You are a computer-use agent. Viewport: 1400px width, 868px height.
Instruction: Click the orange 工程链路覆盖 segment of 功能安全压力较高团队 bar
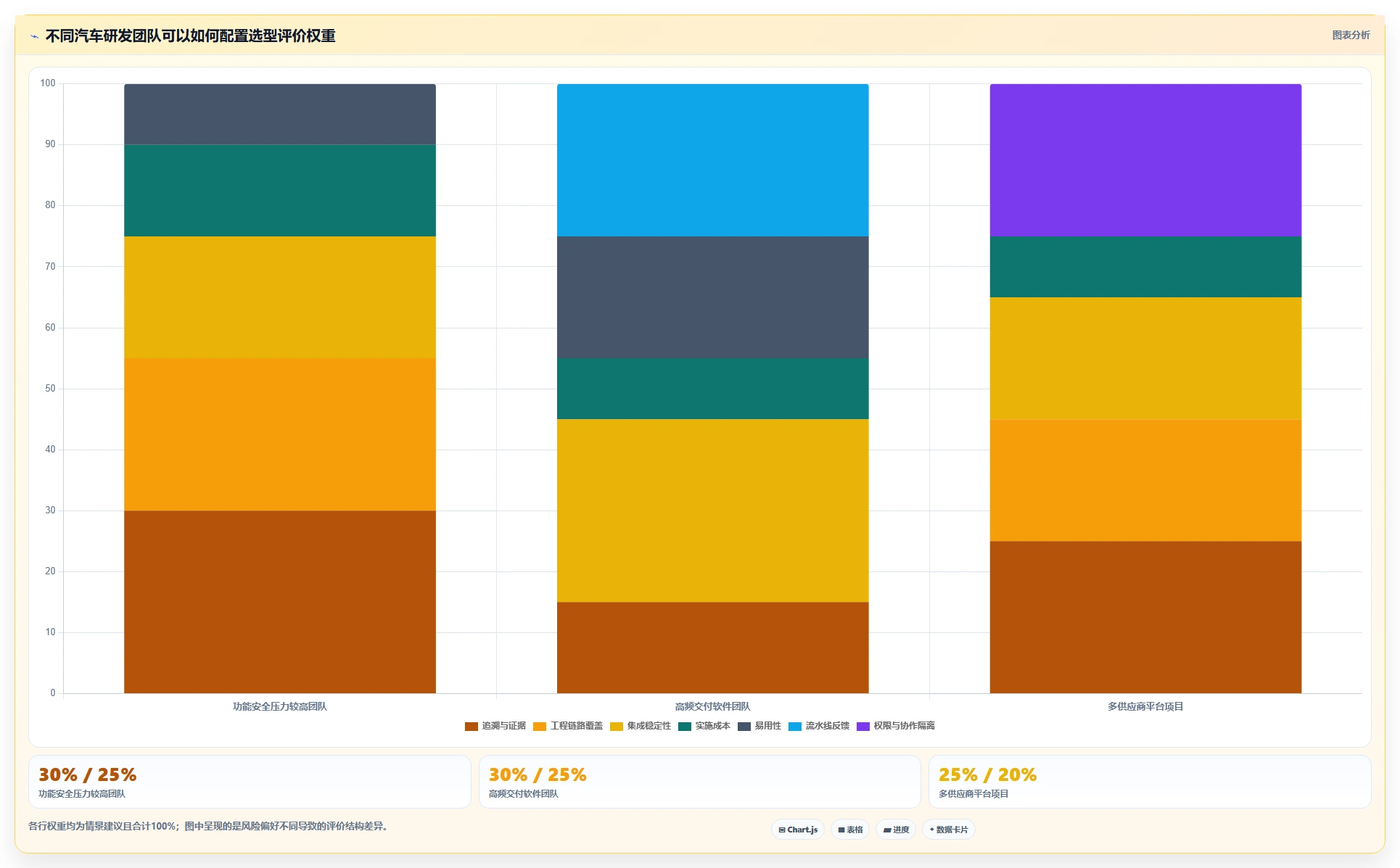click(280, 434)
